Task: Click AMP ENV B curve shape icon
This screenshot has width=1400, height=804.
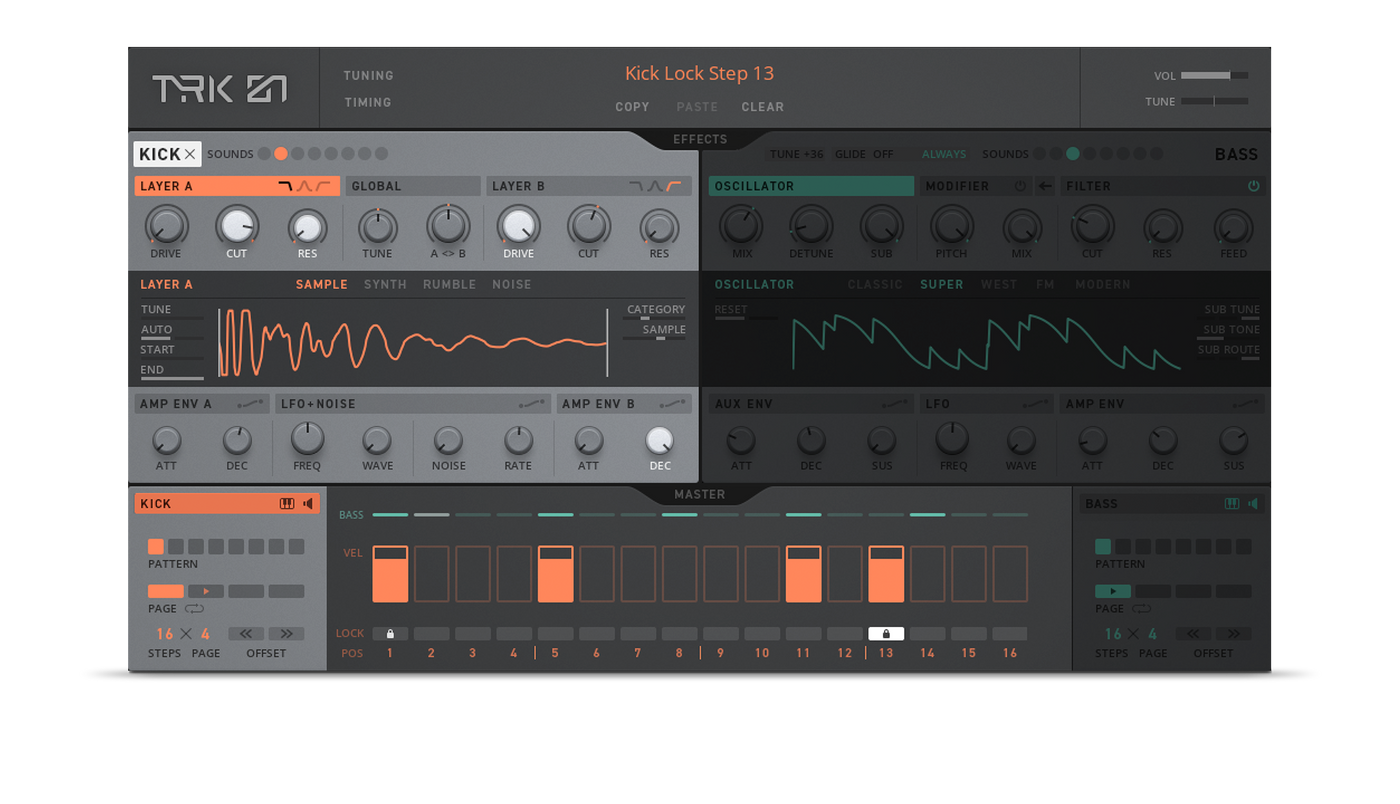Action: (674, 404)
